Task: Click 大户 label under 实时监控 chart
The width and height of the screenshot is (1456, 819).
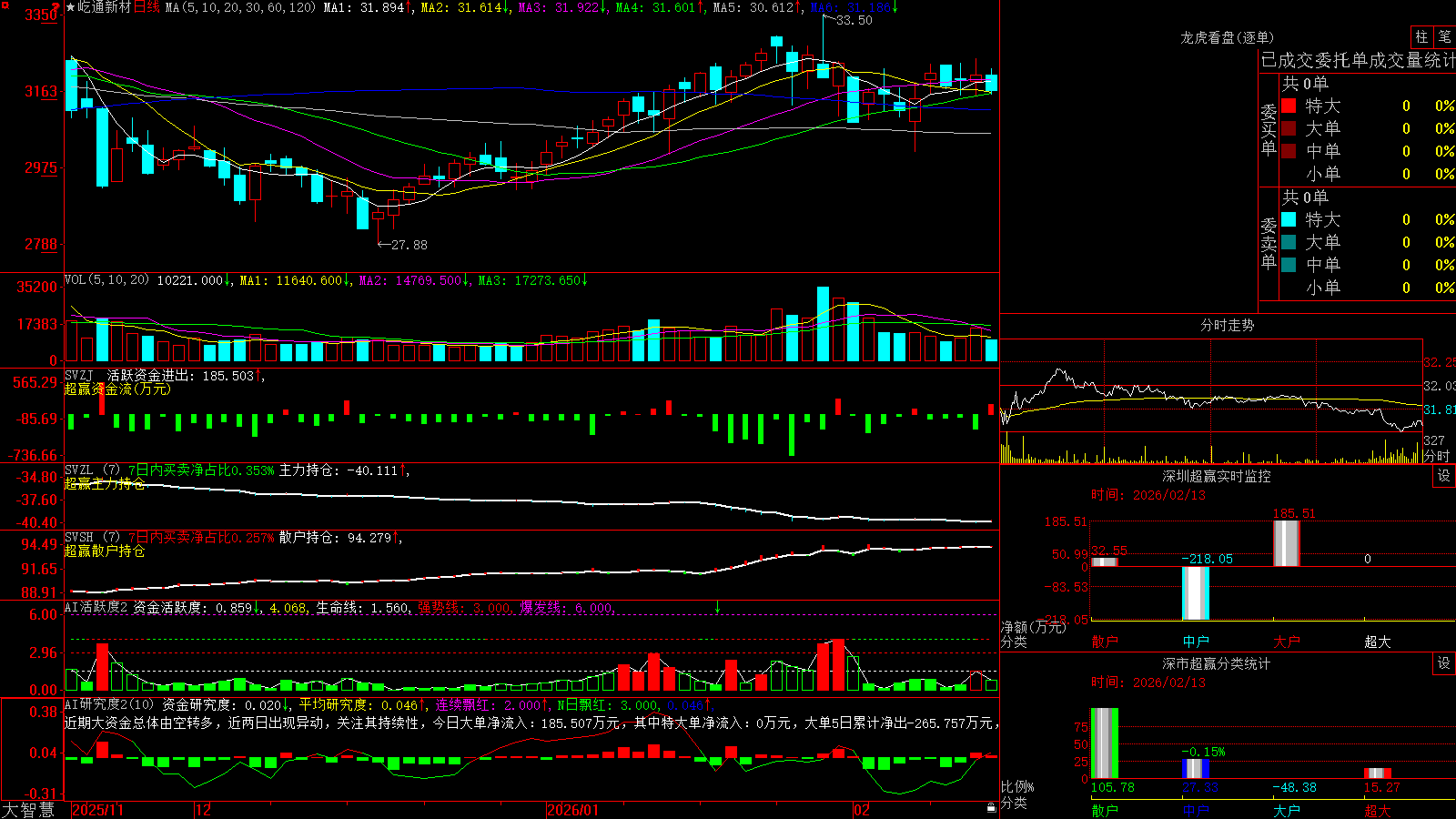Action: [1287, 642]
